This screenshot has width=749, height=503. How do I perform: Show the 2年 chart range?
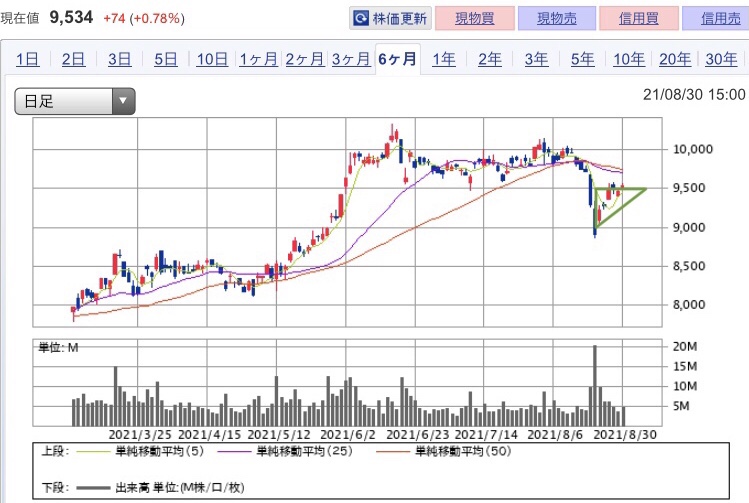[x=490, y=59]
